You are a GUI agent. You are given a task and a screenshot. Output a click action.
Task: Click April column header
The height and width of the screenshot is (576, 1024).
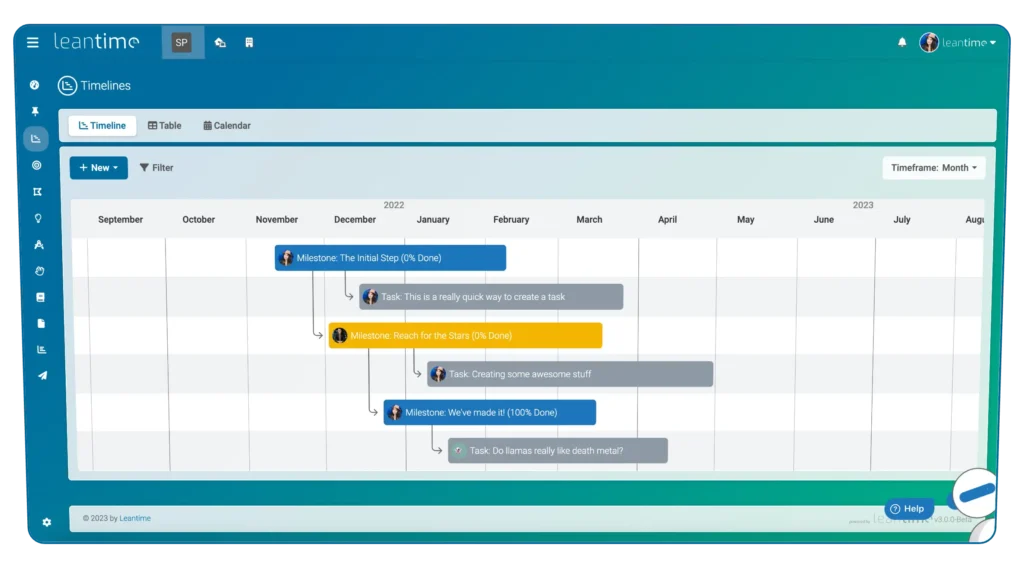pyautogui.click(x=667, y=219)
